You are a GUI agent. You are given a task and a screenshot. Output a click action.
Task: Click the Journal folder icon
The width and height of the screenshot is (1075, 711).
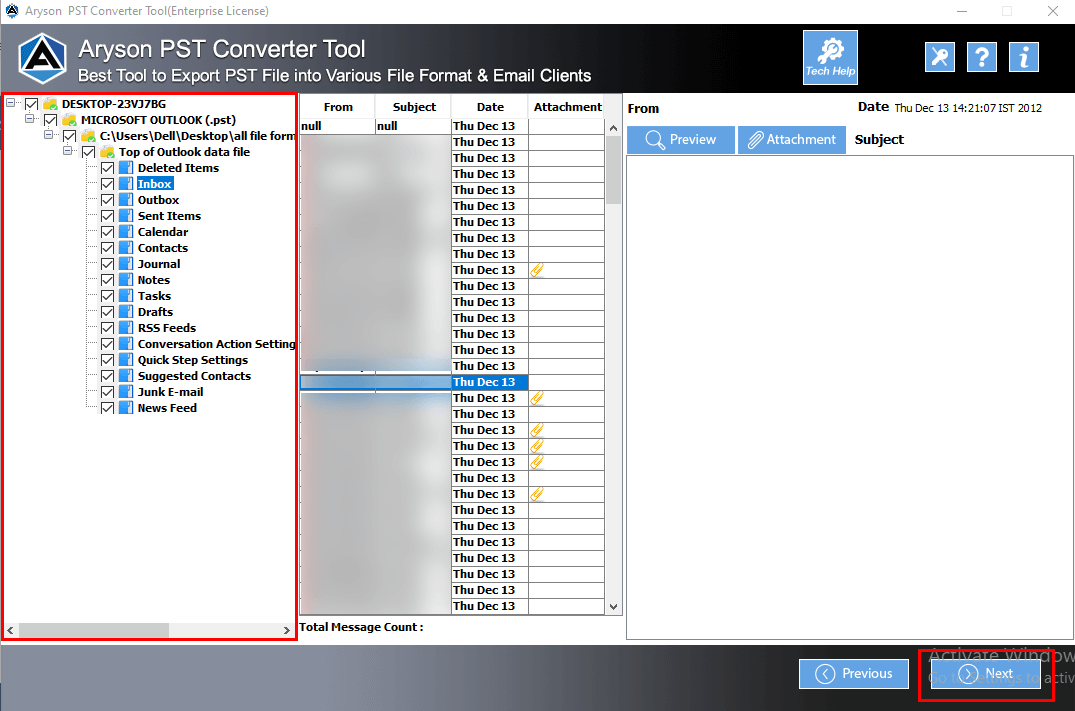tap(126, 264)
